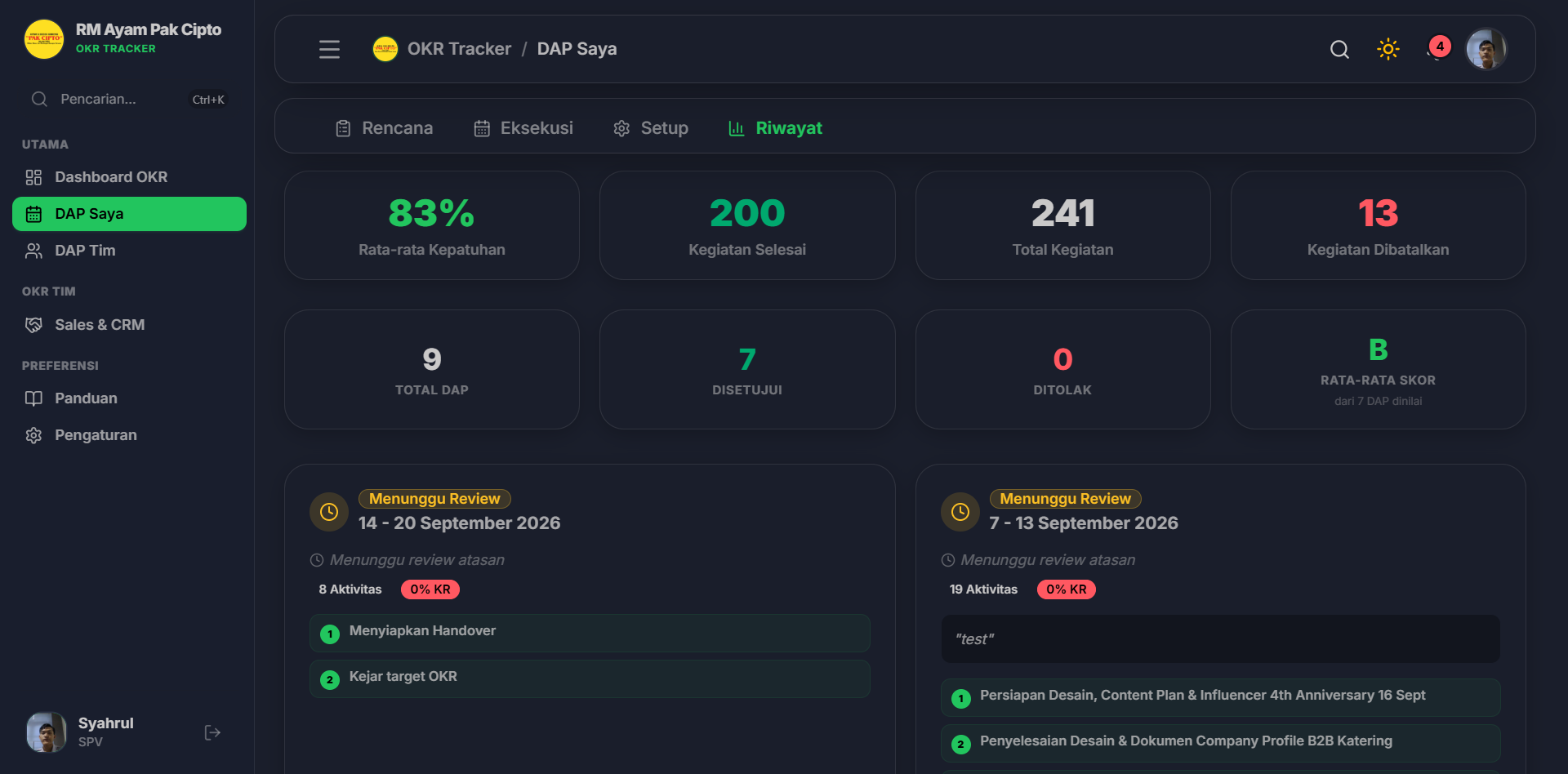Click Menunggu Review badge for 7 - 13 September

click(1065, 499)
